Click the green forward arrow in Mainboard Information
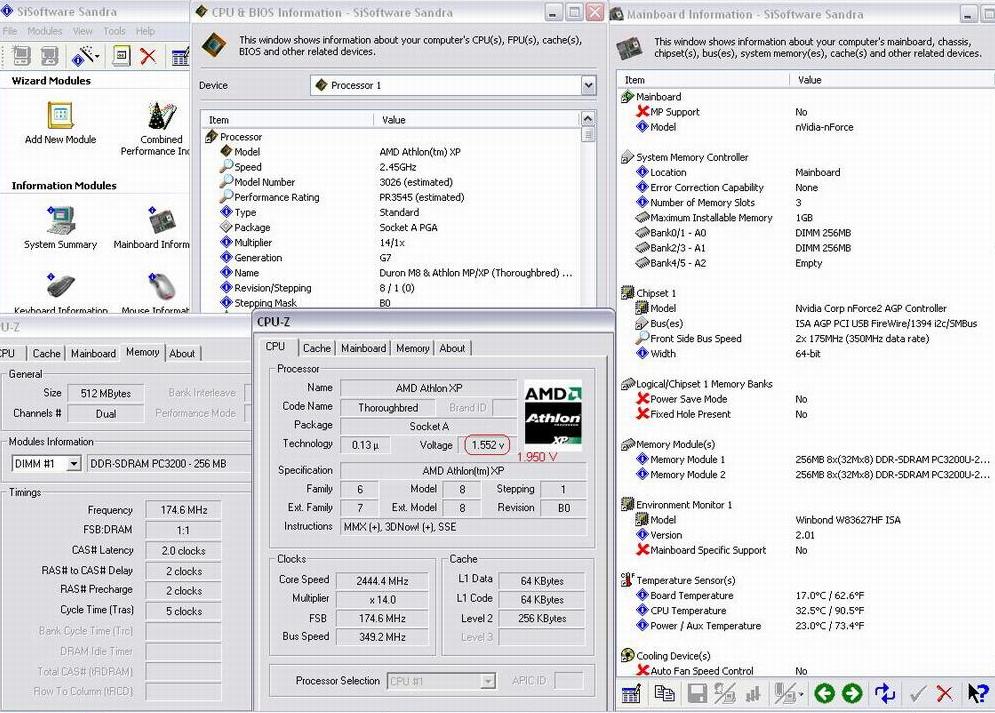The image size is (995, 713). 852,693
